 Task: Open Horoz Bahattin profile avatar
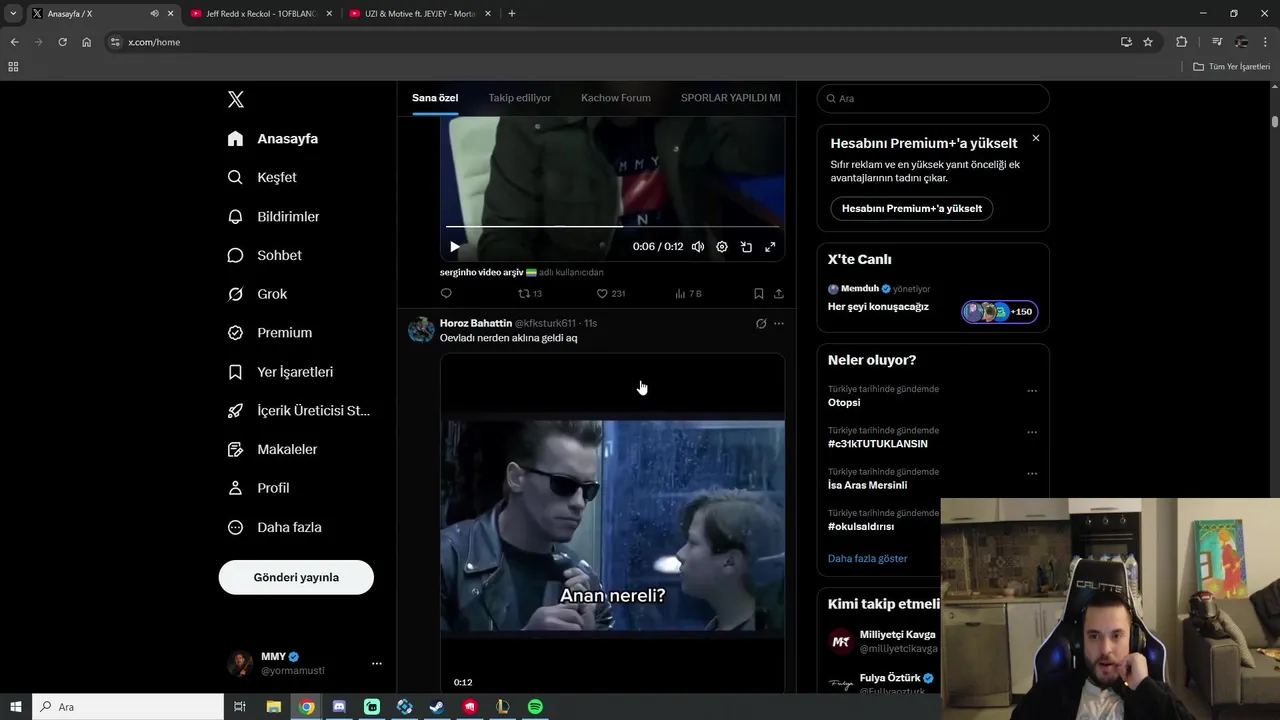(421, 330)
